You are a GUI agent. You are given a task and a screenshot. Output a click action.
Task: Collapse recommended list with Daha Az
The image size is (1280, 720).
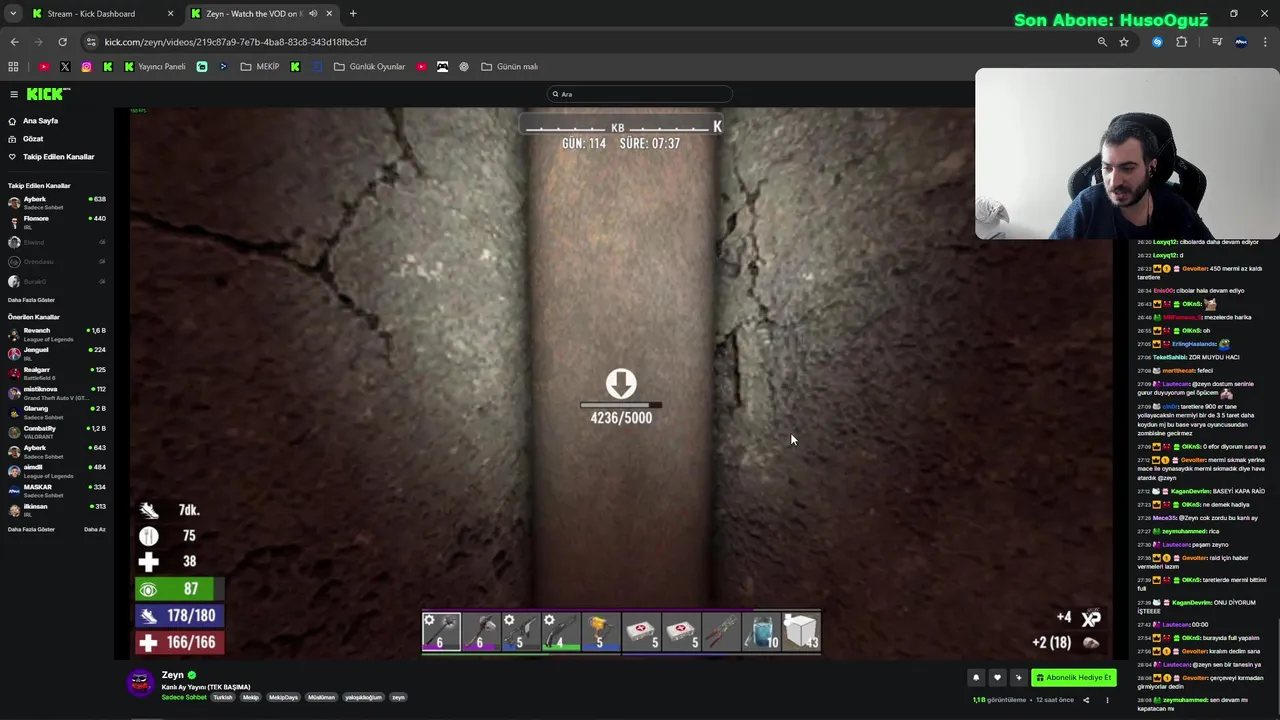pos(95,529)
